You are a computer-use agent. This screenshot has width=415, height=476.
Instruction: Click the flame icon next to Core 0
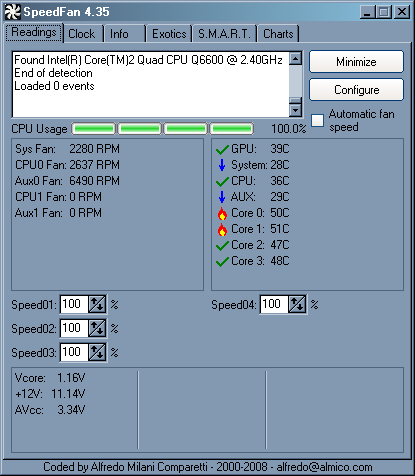[x=222, y=213]
